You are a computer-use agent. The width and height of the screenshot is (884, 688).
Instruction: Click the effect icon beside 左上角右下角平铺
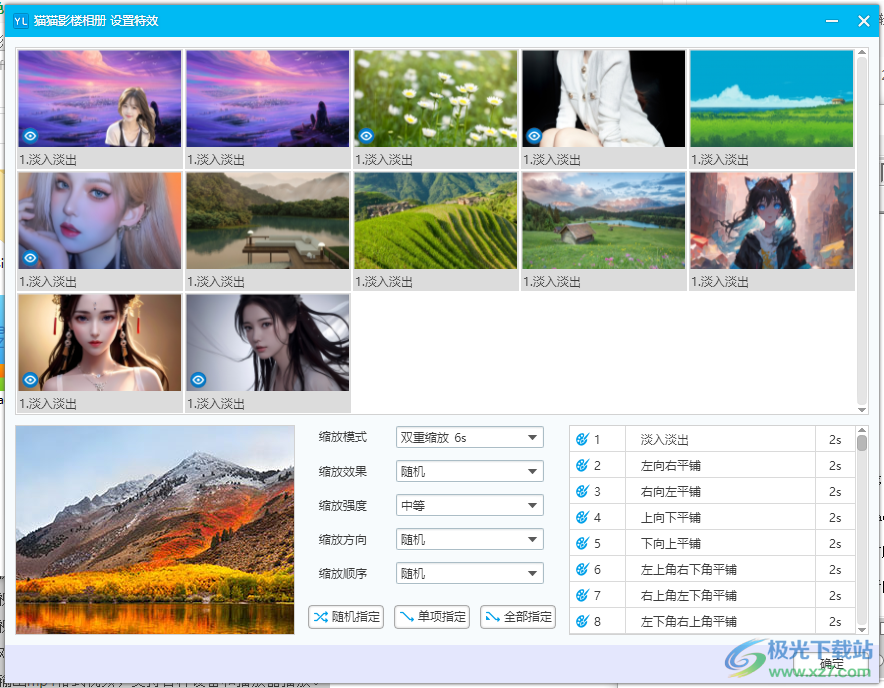582,569
